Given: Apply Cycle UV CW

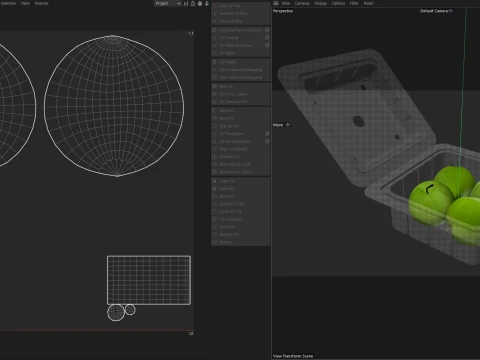Looking at the screenshot, I should pos(241,212).
